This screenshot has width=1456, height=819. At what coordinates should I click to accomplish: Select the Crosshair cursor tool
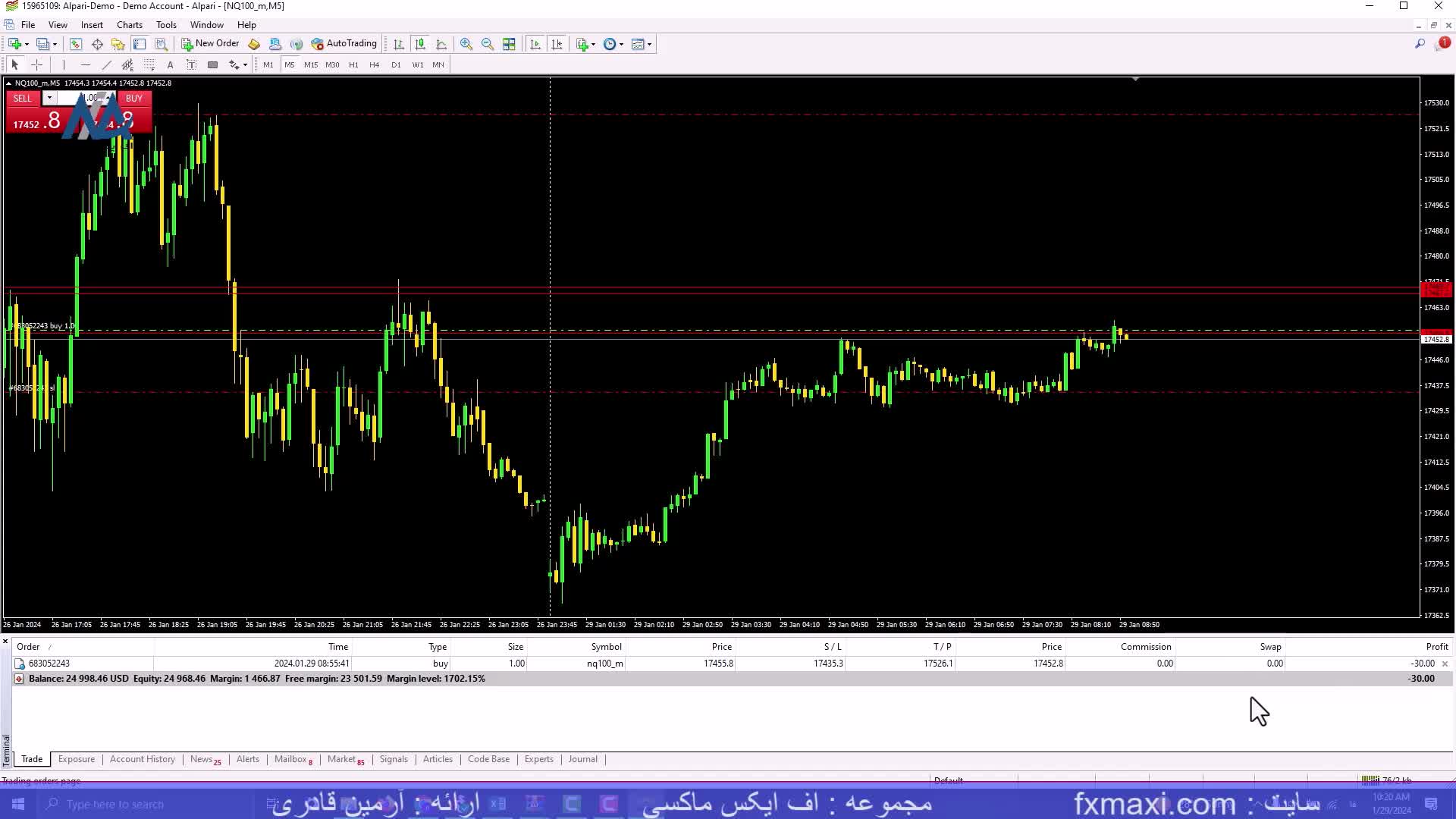[36, 64]
